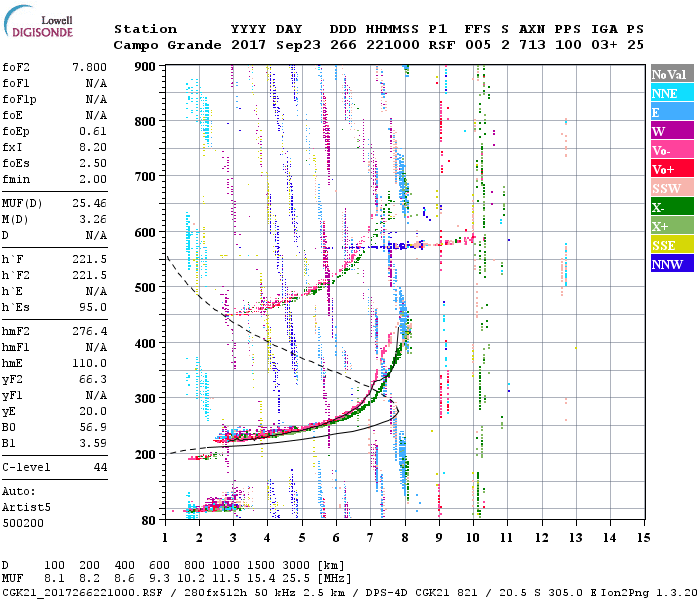700x600 pixels.
Task: Click the Lowell Digisonde logo
Action: (38, 21)
